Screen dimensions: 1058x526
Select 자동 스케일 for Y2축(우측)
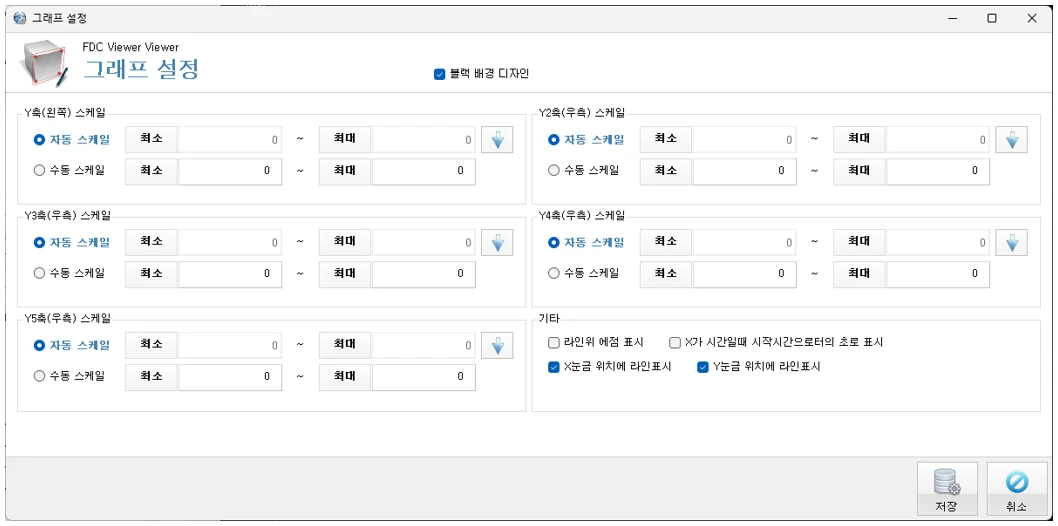(x=554, y=140)
